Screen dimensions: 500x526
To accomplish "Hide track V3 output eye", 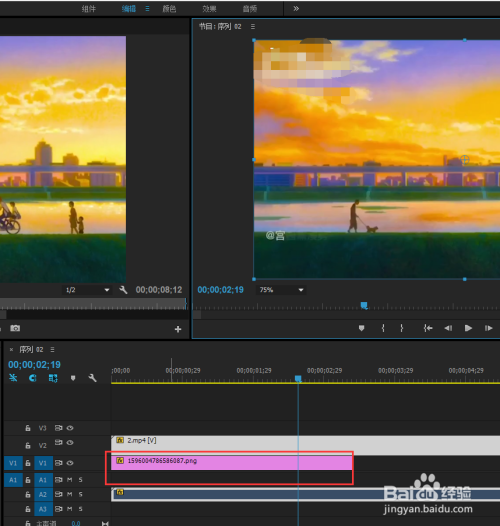I will 70,428.
